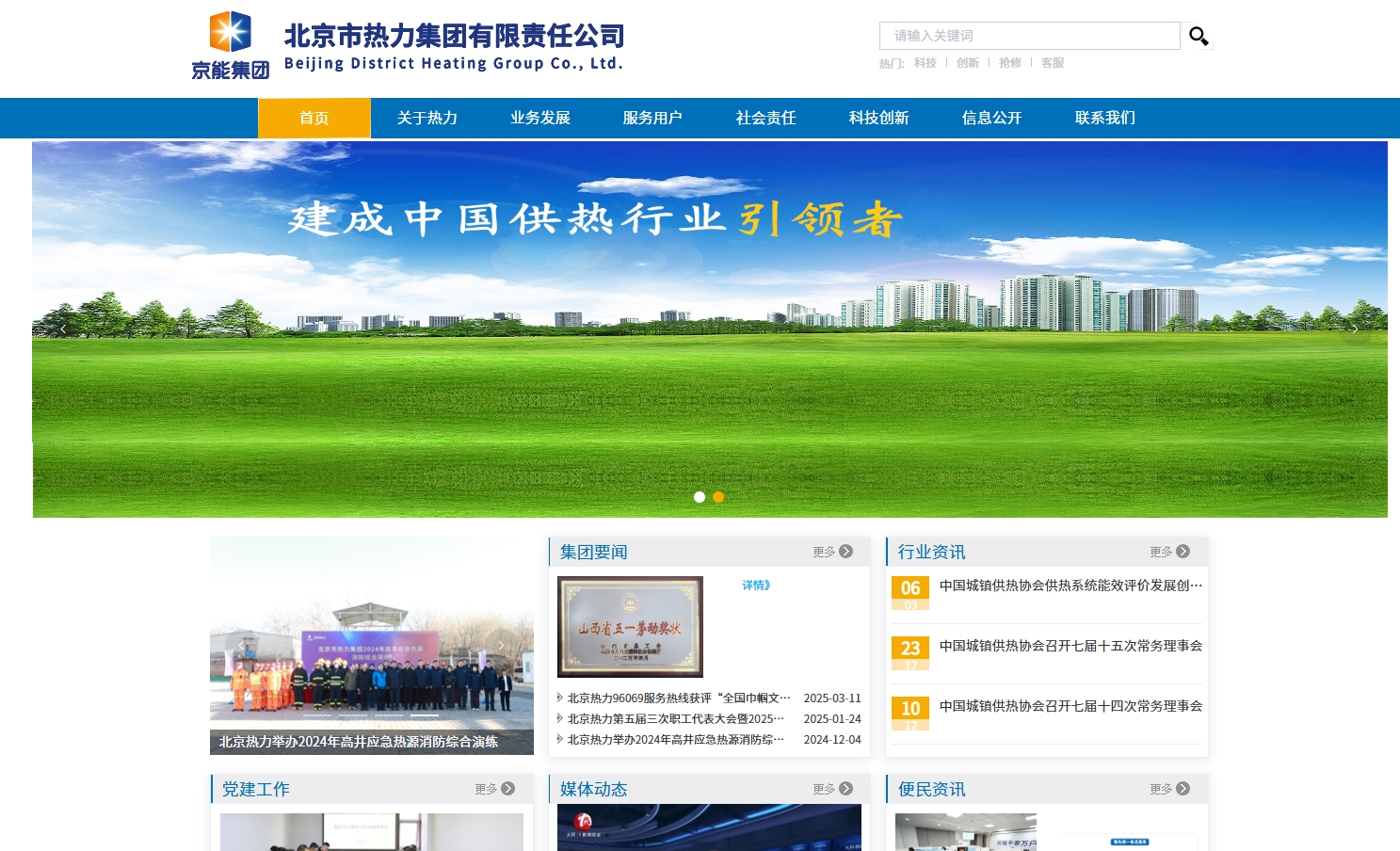Screen dimensions: 1400x851
Task: Previous photo arrow in news slideshow
Action: click(242, 646)
